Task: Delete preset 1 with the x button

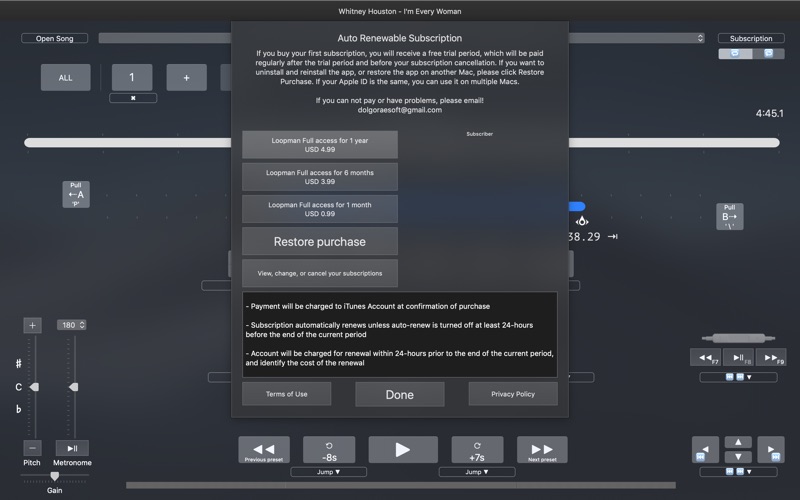Action: 133,98
